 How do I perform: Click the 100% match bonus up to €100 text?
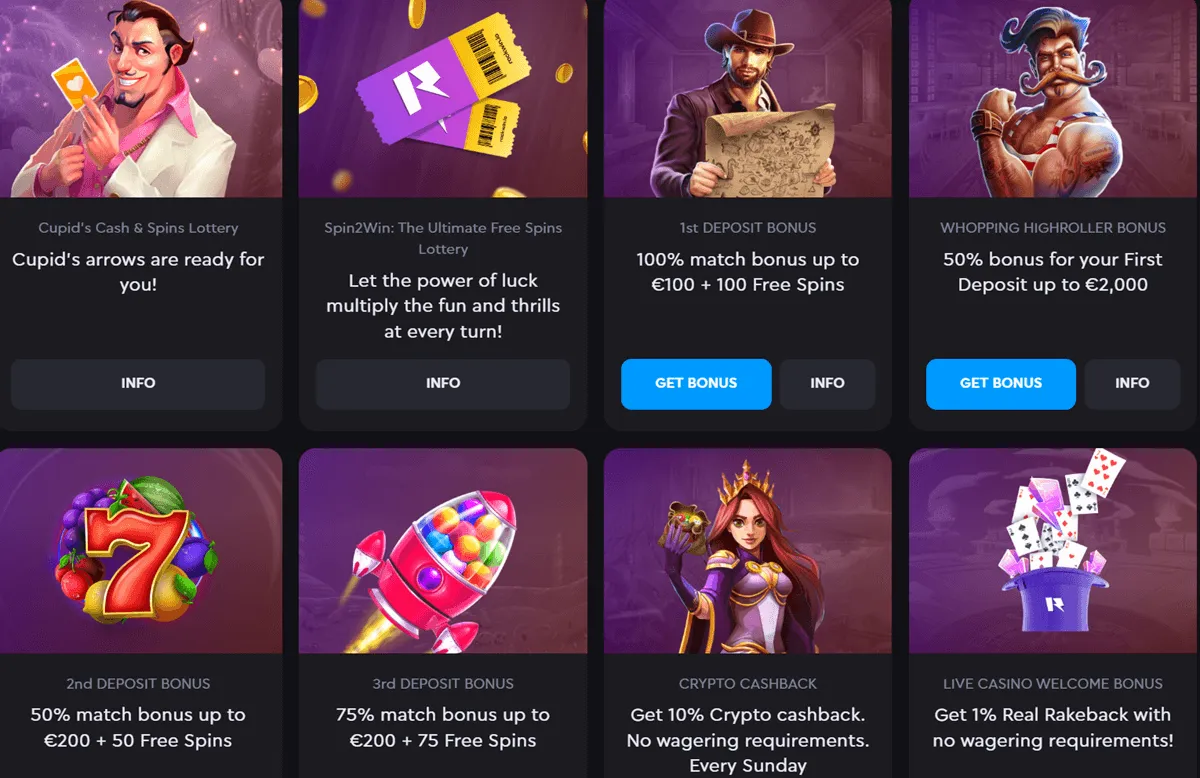coord(748,272)
